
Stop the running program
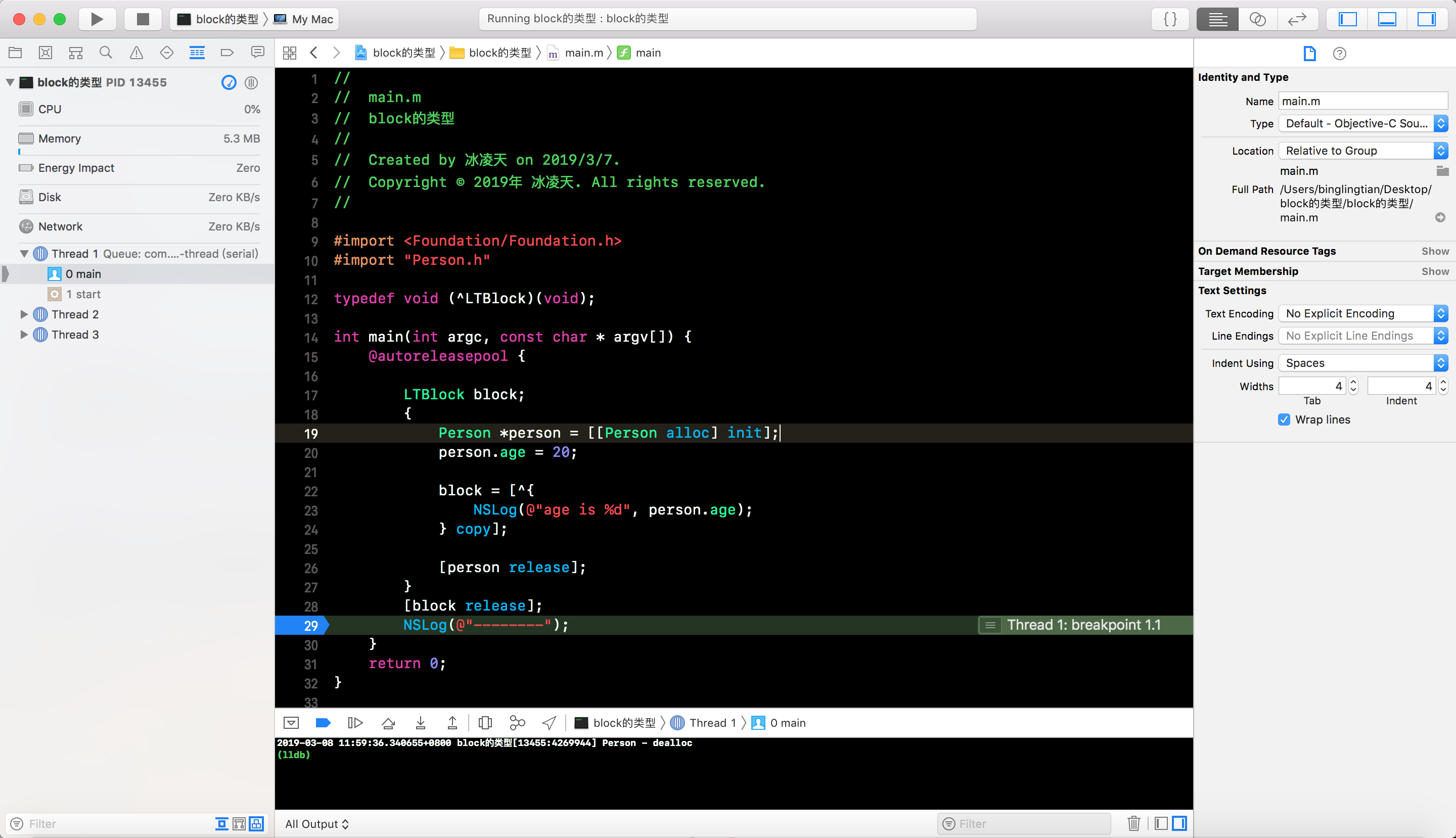[x=143, y=19]
